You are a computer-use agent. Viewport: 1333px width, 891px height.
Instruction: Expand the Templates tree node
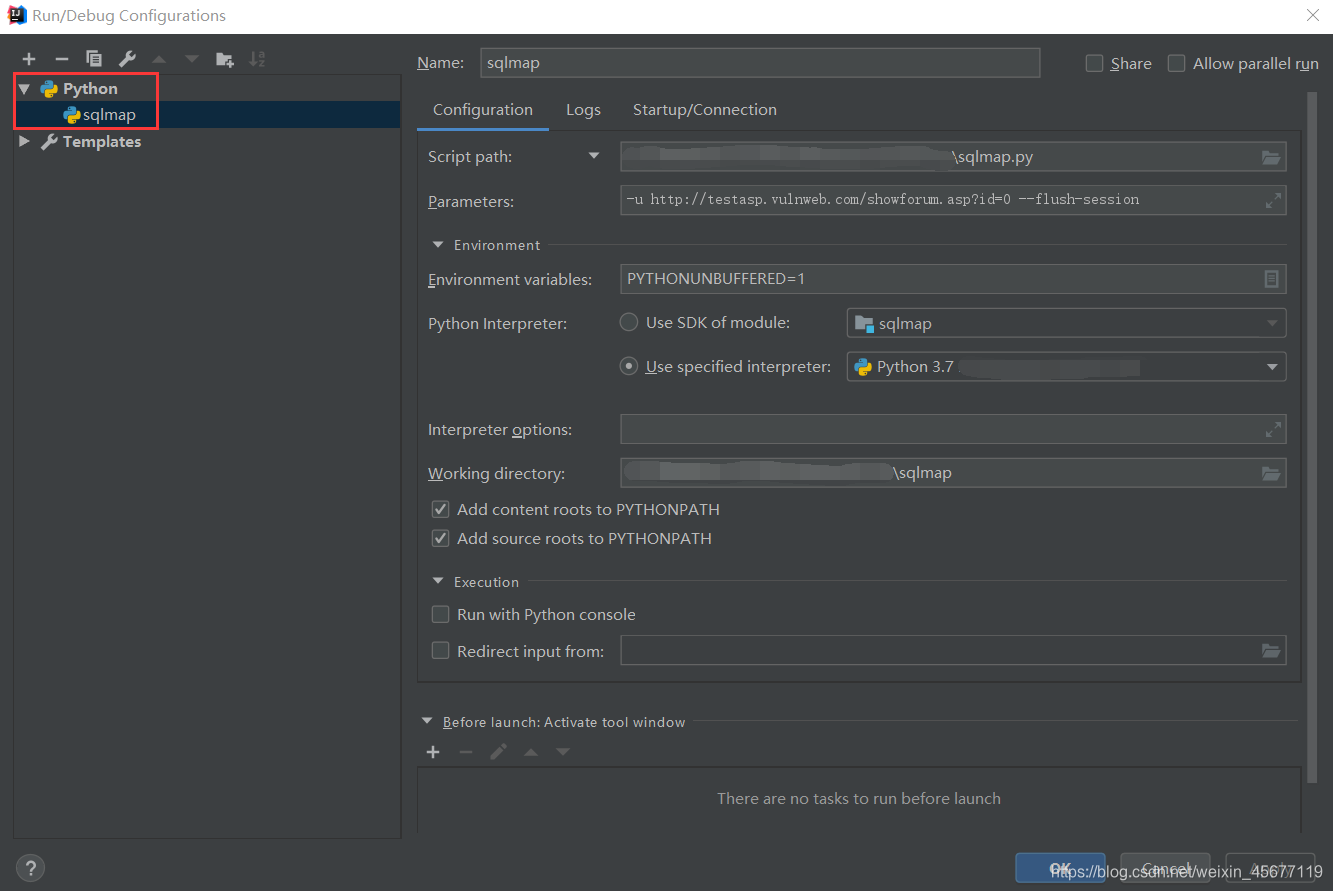pos(25,142)
